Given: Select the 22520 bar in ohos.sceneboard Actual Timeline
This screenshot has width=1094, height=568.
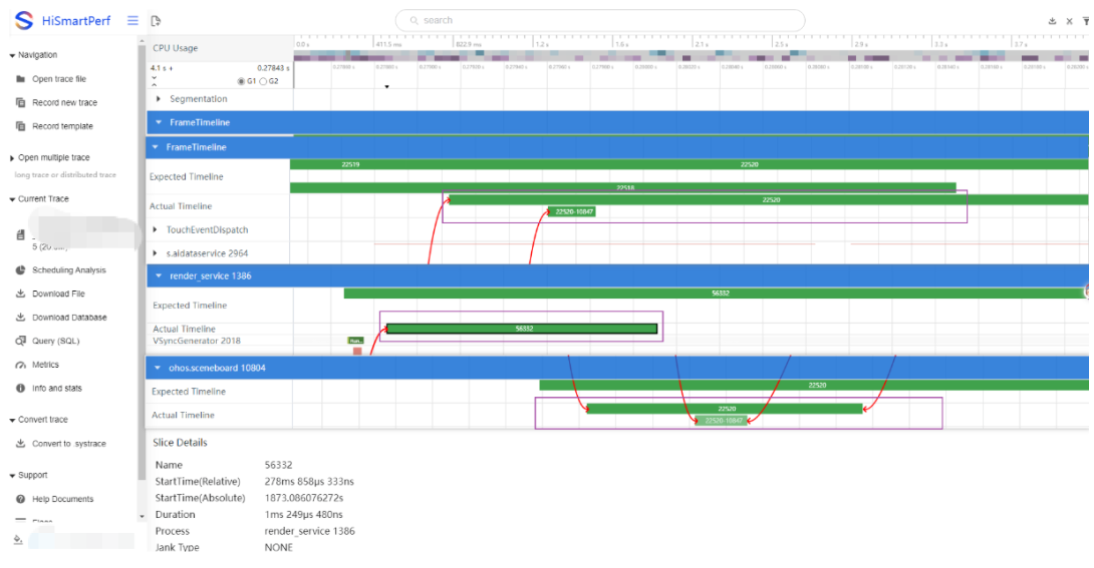Looking at the screenshot, I should [725, 409].
